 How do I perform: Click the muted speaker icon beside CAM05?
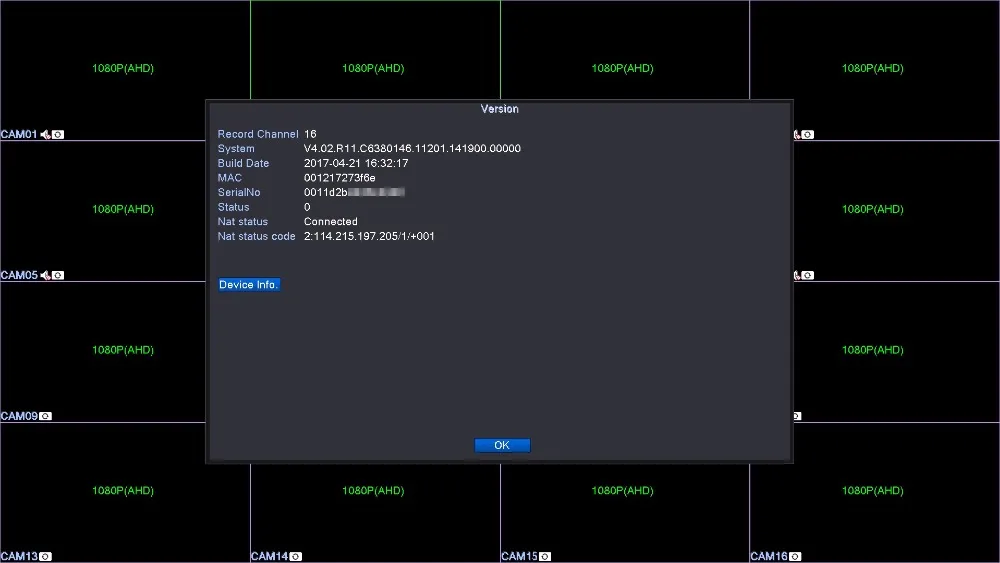click(45, 275)
